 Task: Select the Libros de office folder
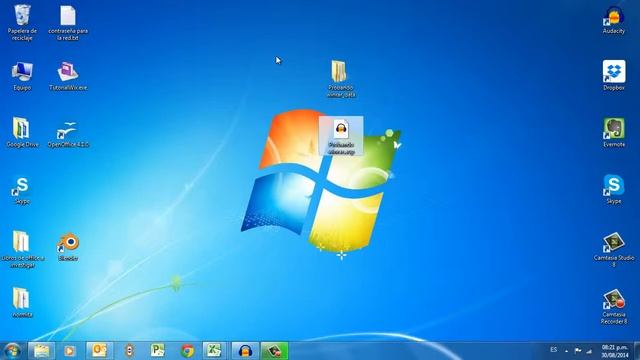coord(22,249)
